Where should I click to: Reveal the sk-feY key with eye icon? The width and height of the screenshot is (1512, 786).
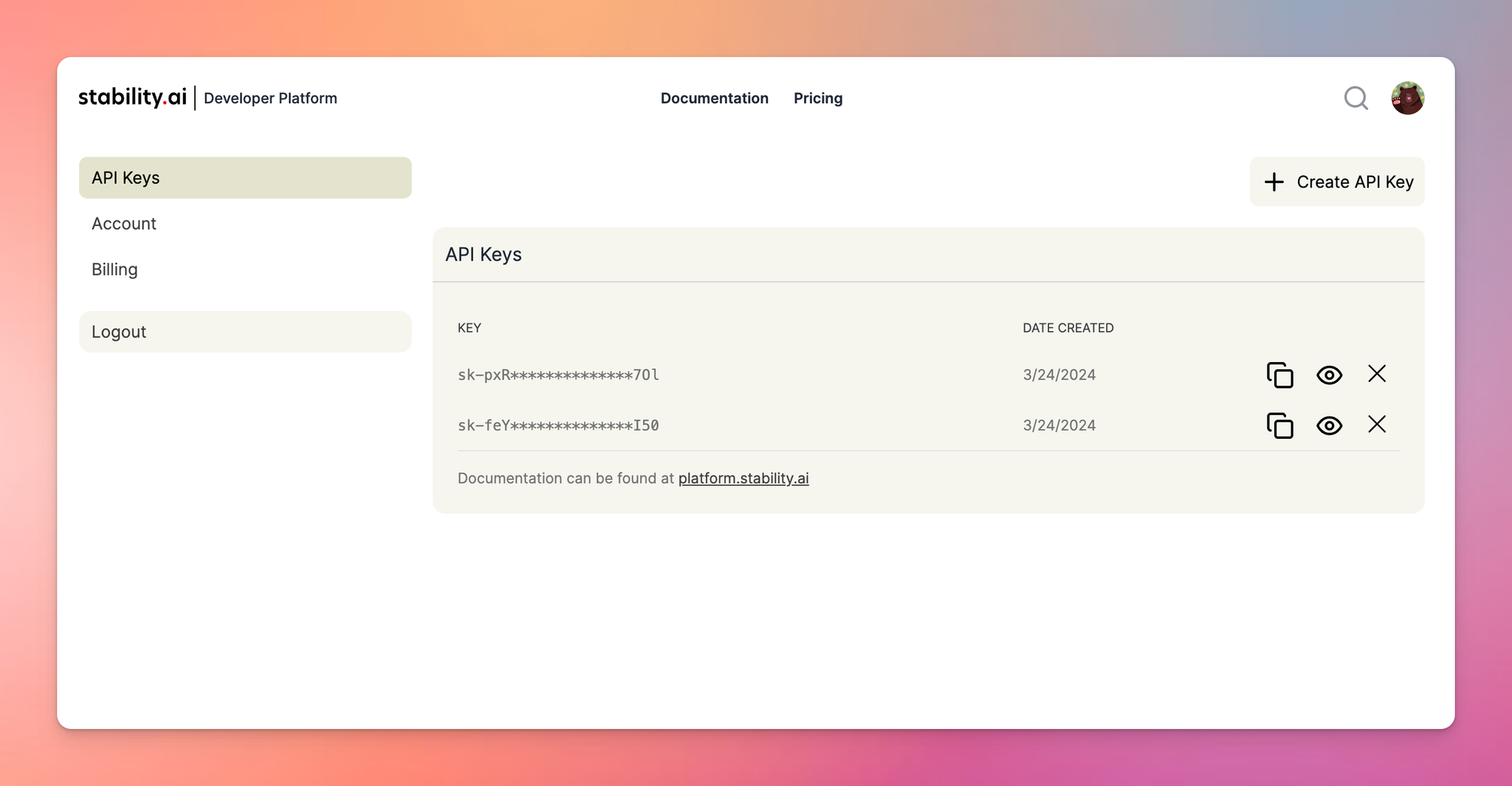pyautogui.click(x=1329, y=426)
